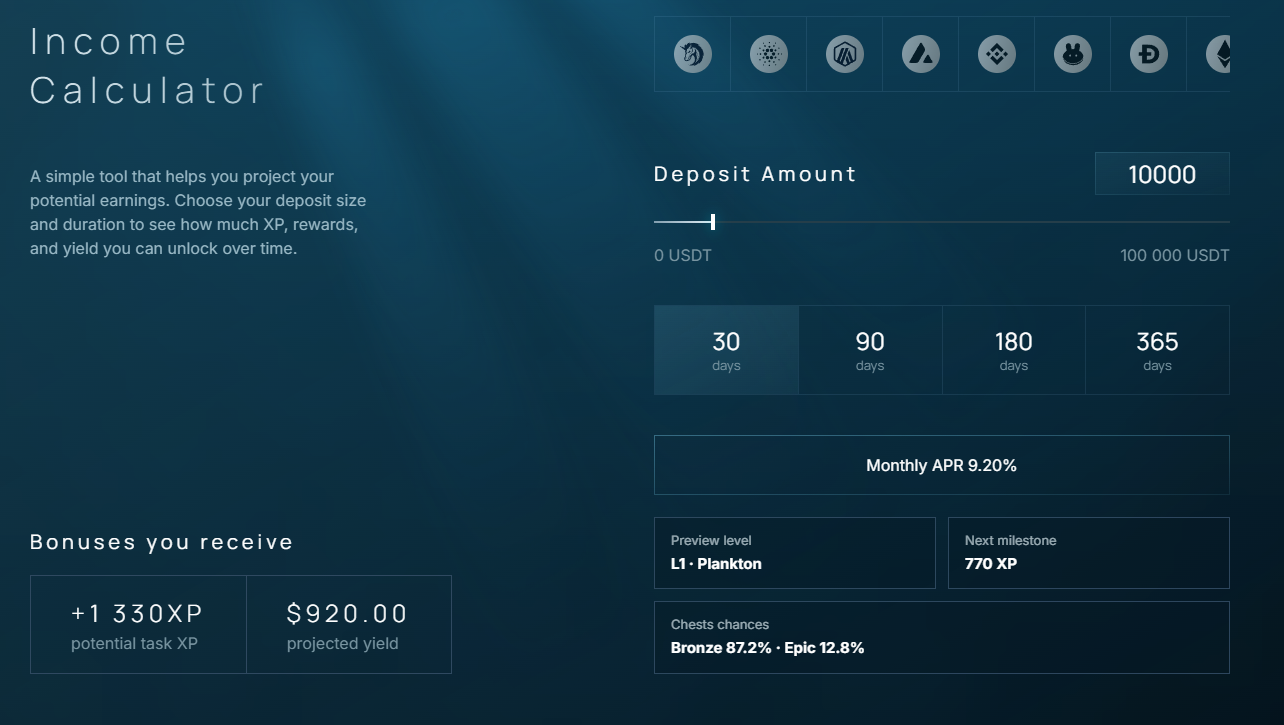
Task: Select the Dogecoin token icon
Action: [1149, 54]
